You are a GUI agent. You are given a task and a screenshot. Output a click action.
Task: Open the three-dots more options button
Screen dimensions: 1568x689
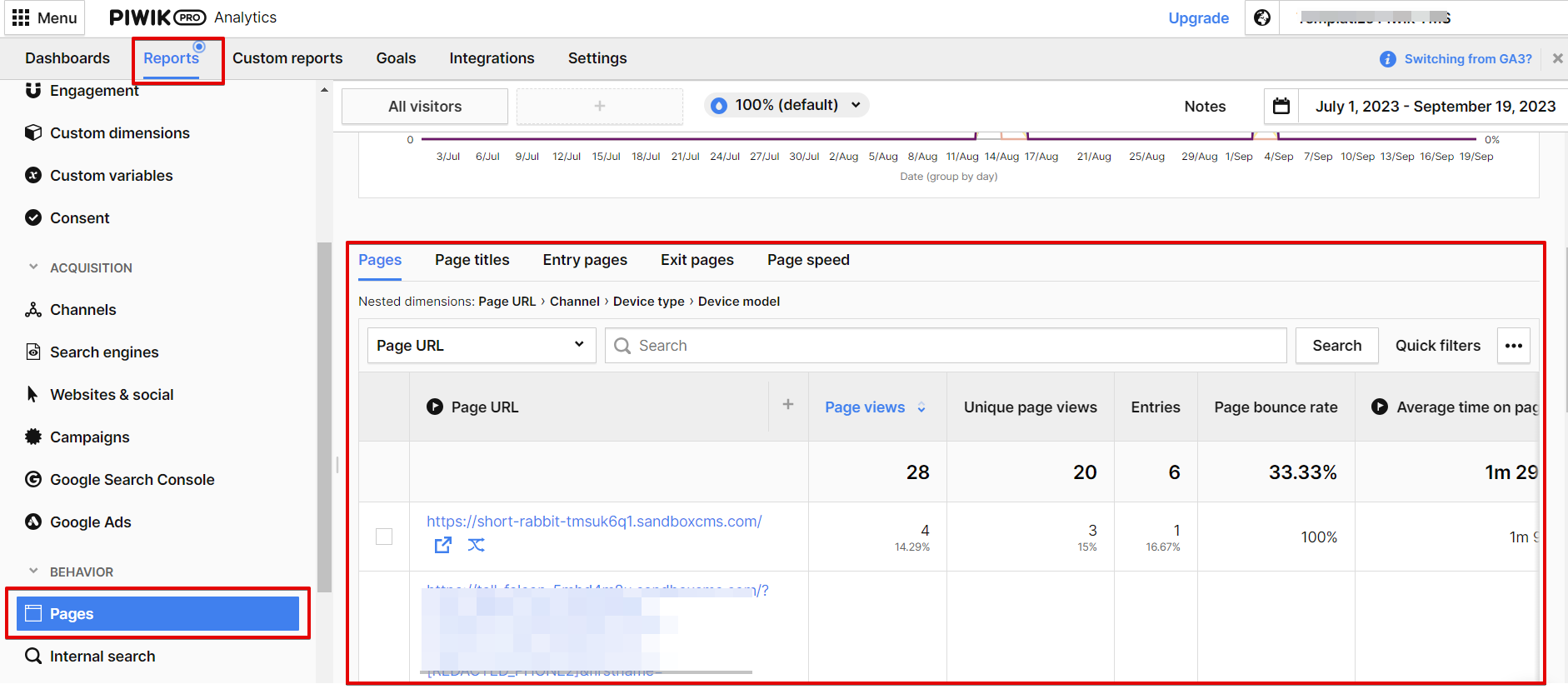1514,346
